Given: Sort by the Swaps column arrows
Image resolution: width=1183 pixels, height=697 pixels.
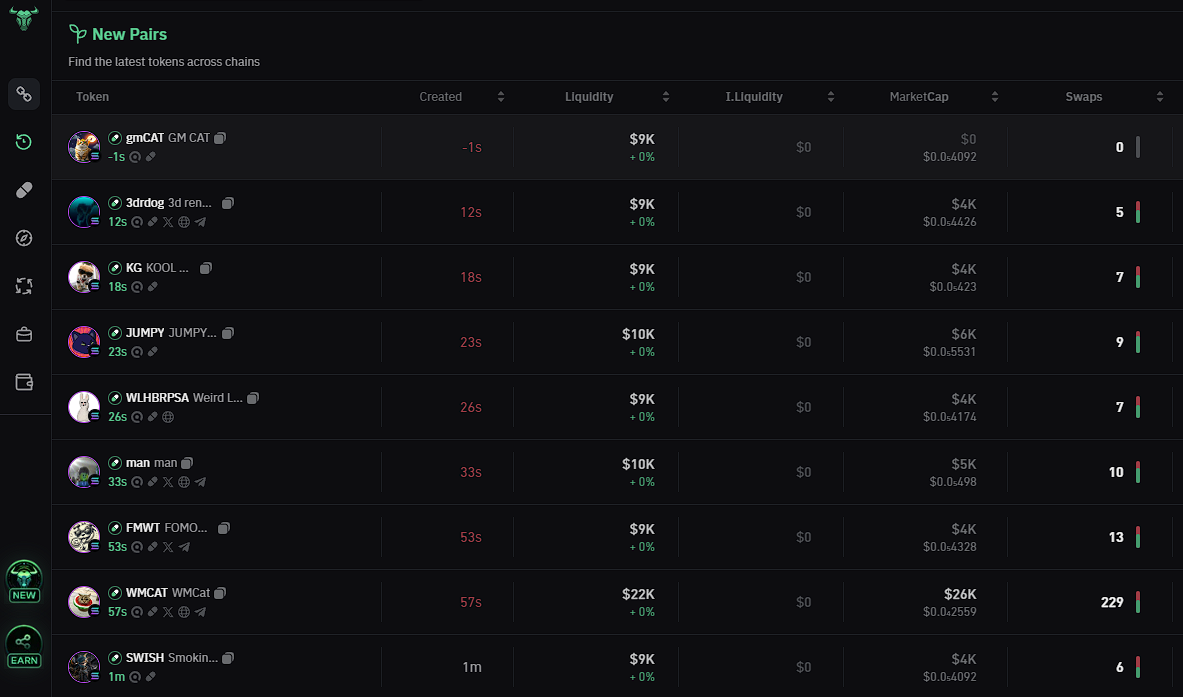Looking at the screenshot, I should click(x=1160, y=97).
